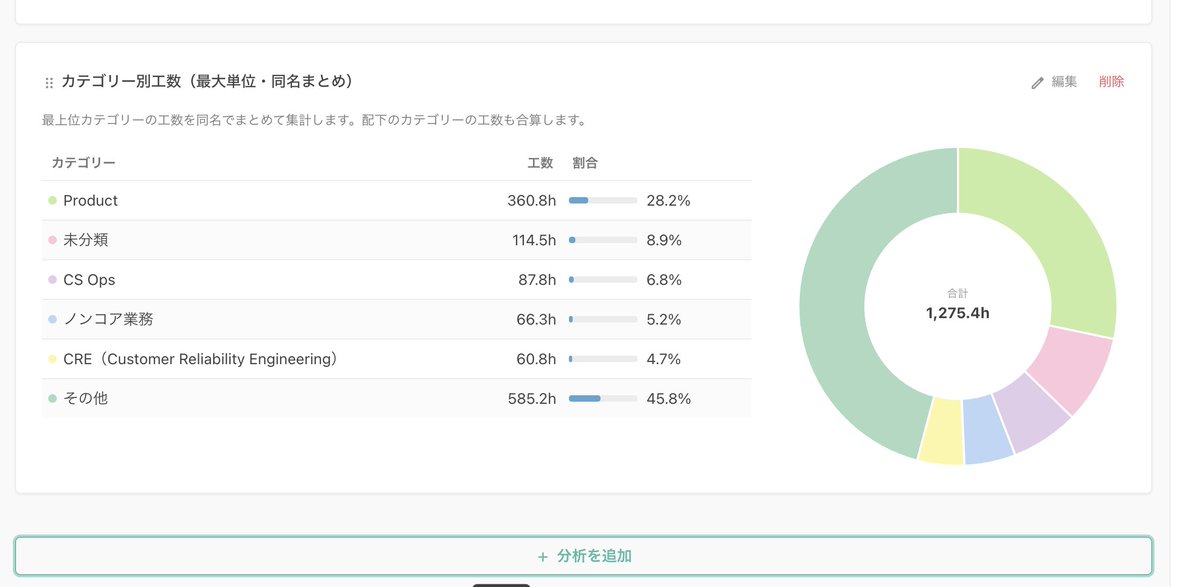Click the pink 未分類 donut segment
This screenshot has height=587, width=1200.
[x=1070, y=365]
